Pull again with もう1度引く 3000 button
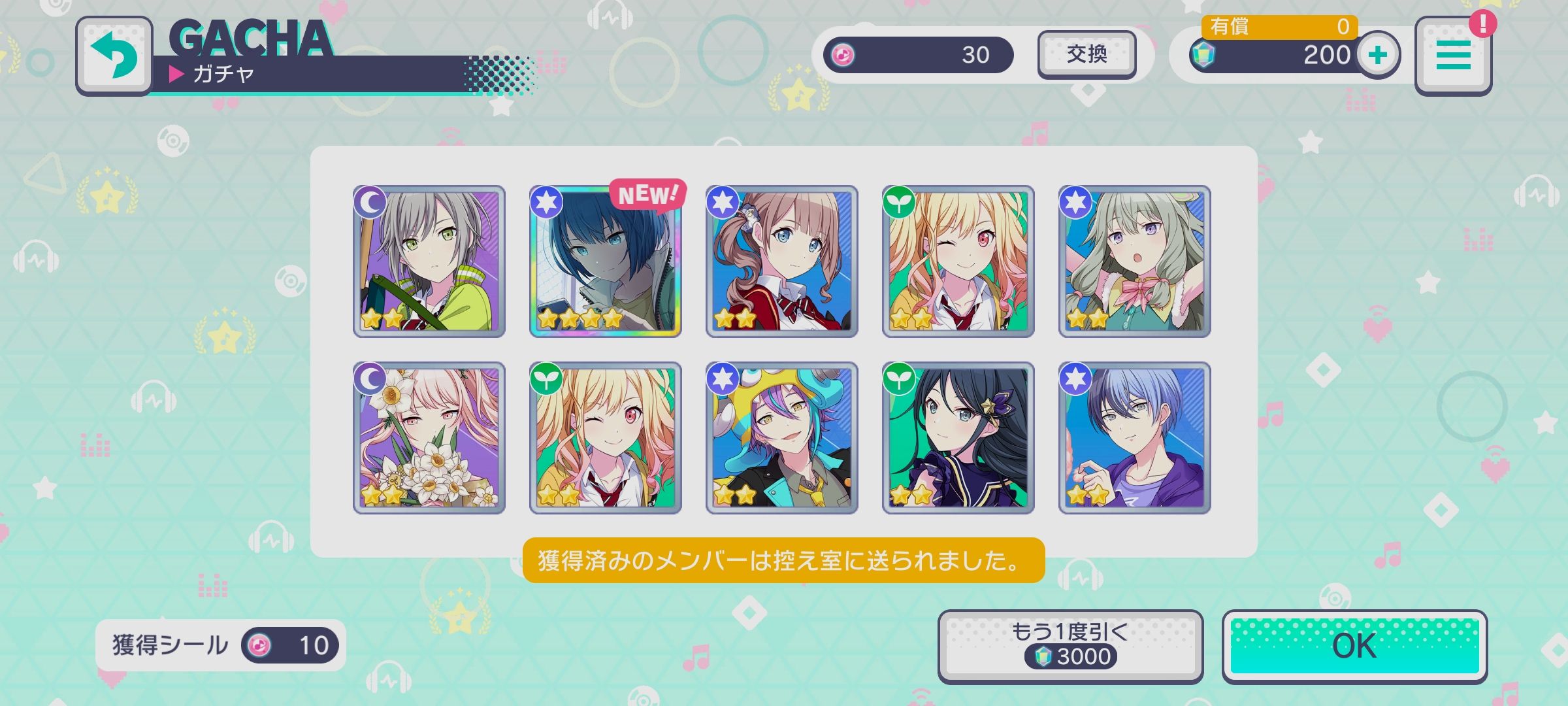 1070,647
